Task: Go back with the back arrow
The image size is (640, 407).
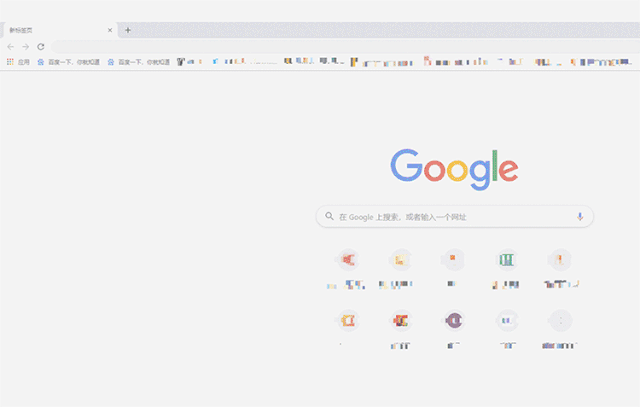Action: pos(11,47)
